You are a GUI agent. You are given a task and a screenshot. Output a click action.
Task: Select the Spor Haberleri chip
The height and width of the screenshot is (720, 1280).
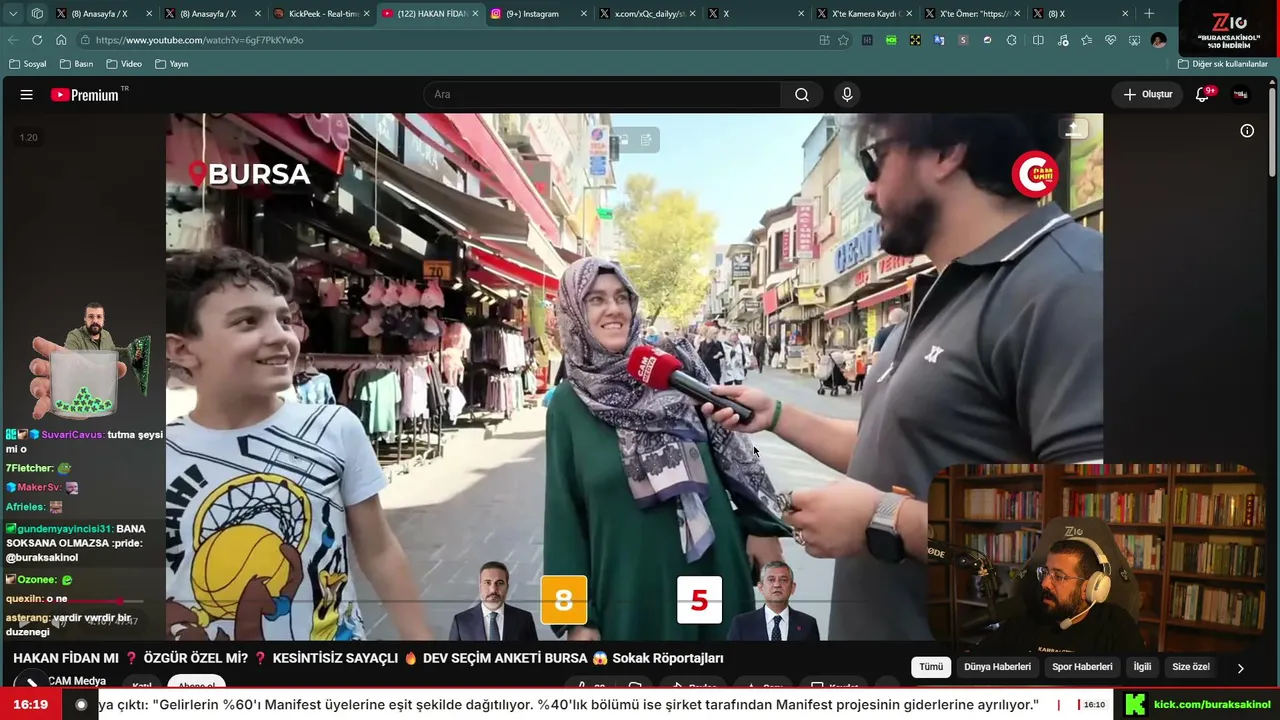pos(1082,667)
